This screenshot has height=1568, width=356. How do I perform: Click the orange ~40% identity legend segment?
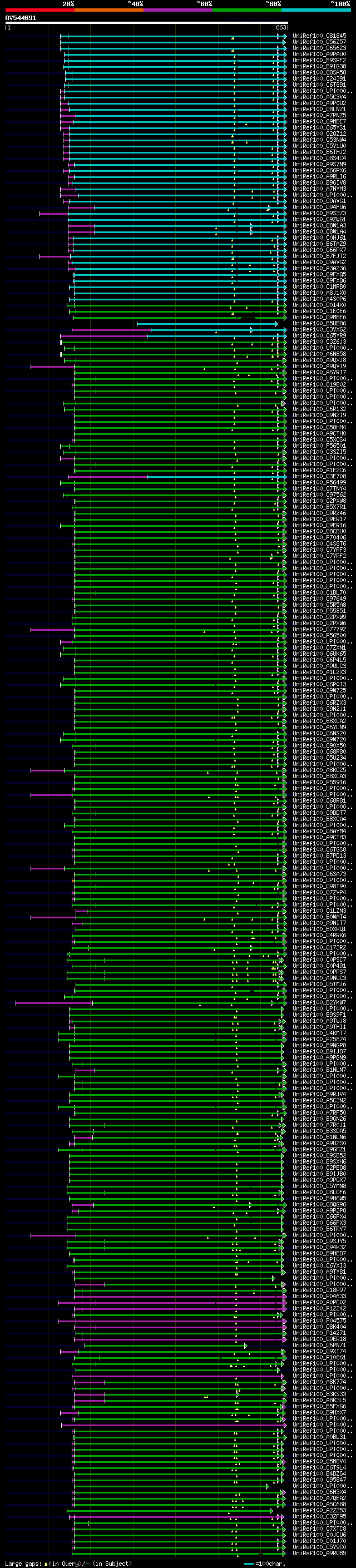pos(109,10)
